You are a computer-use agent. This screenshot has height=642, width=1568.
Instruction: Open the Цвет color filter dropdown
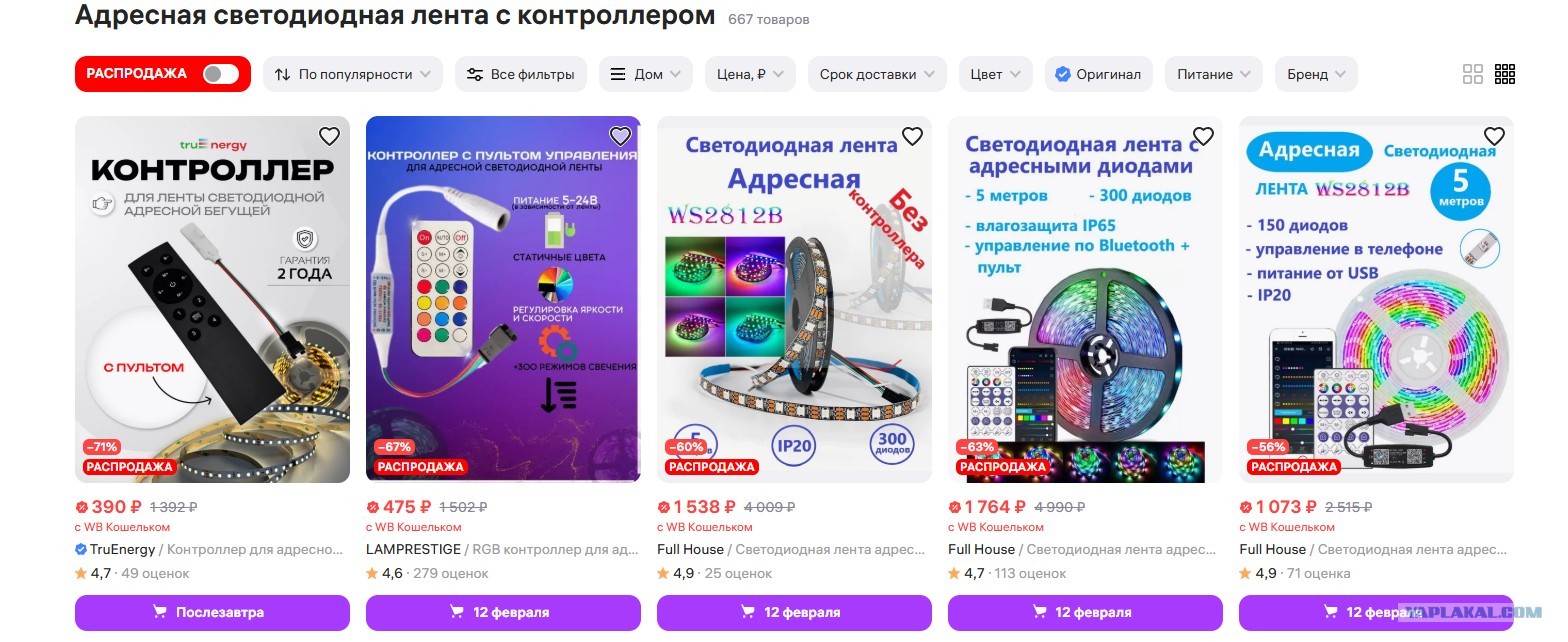point(996,74)
